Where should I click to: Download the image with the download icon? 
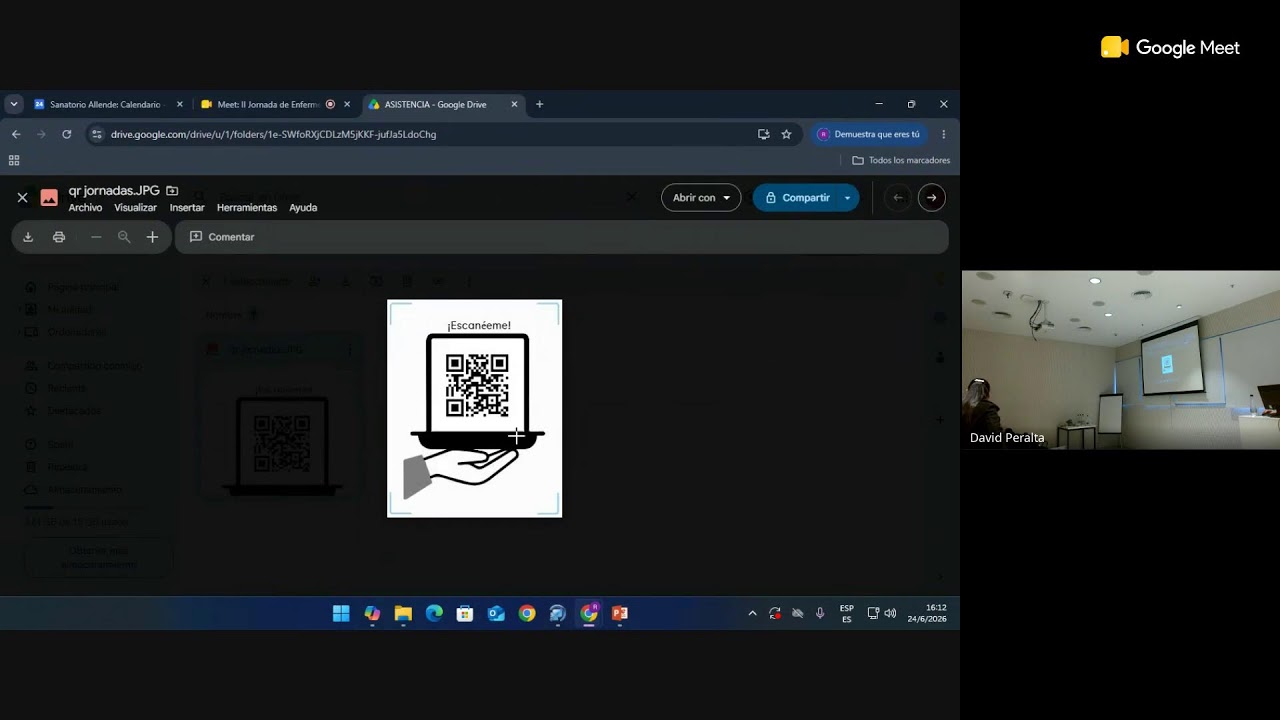(x=28, y=237)
